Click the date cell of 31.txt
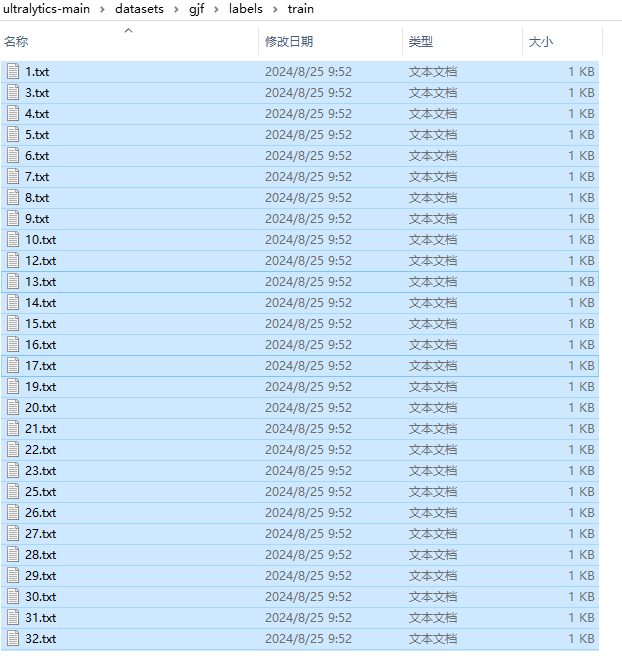Viewport: 622px width, 667px height. 308,618
